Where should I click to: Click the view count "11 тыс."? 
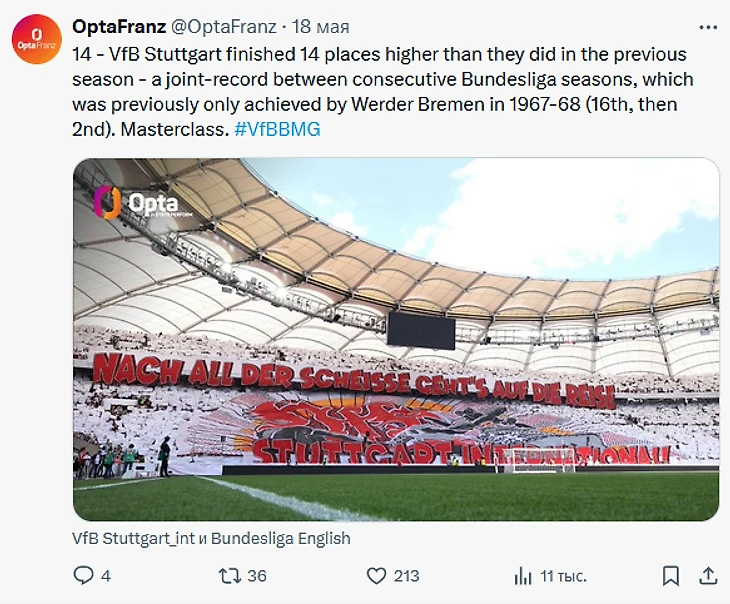pos(563,576)
